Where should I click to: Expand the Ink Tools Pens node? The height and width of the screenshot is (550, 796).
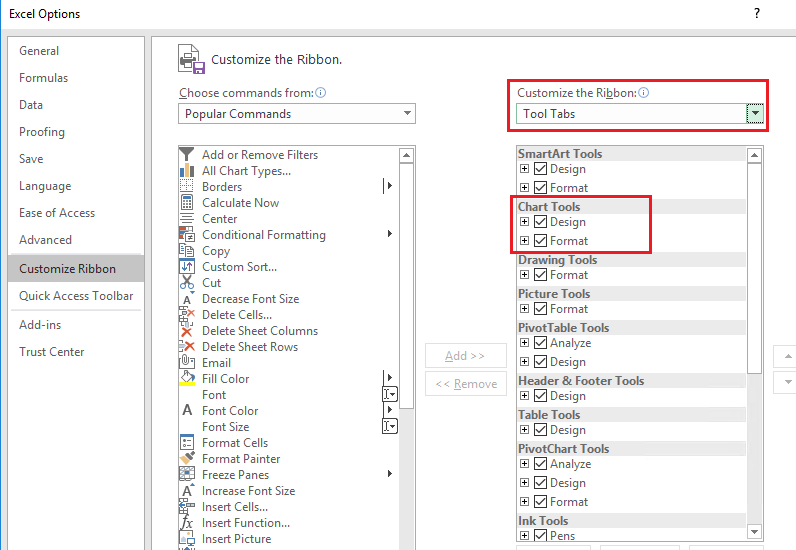tap(524, 535)
